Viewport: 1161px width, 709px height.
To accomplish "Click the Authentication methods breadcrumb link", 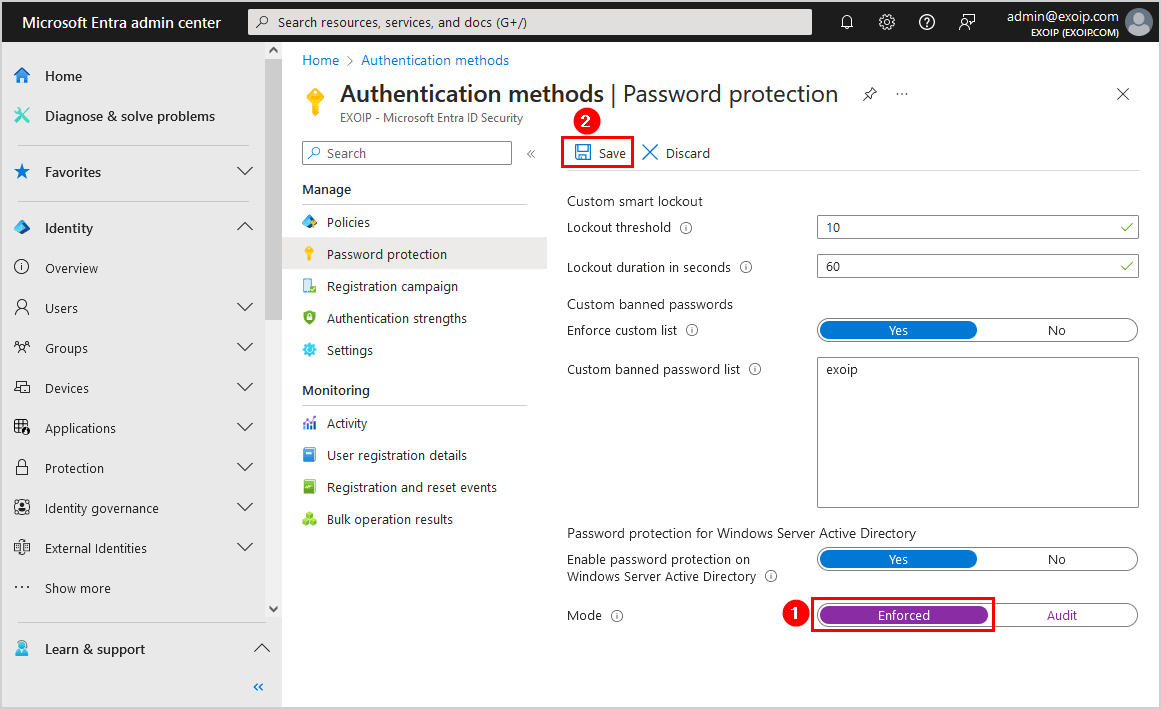I will [x=435, y=61].
